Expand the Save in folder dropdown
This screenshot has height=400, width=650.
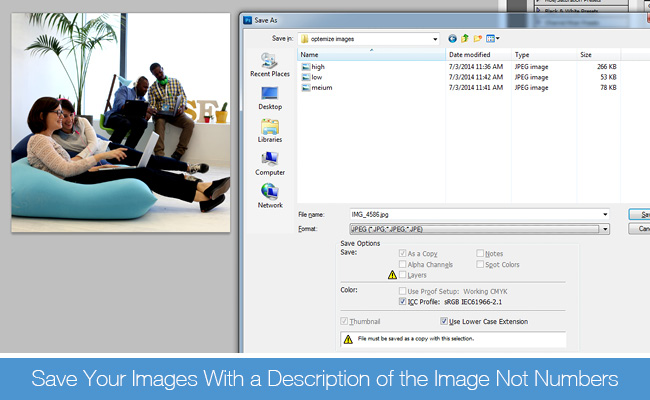[x=435, y=38]
